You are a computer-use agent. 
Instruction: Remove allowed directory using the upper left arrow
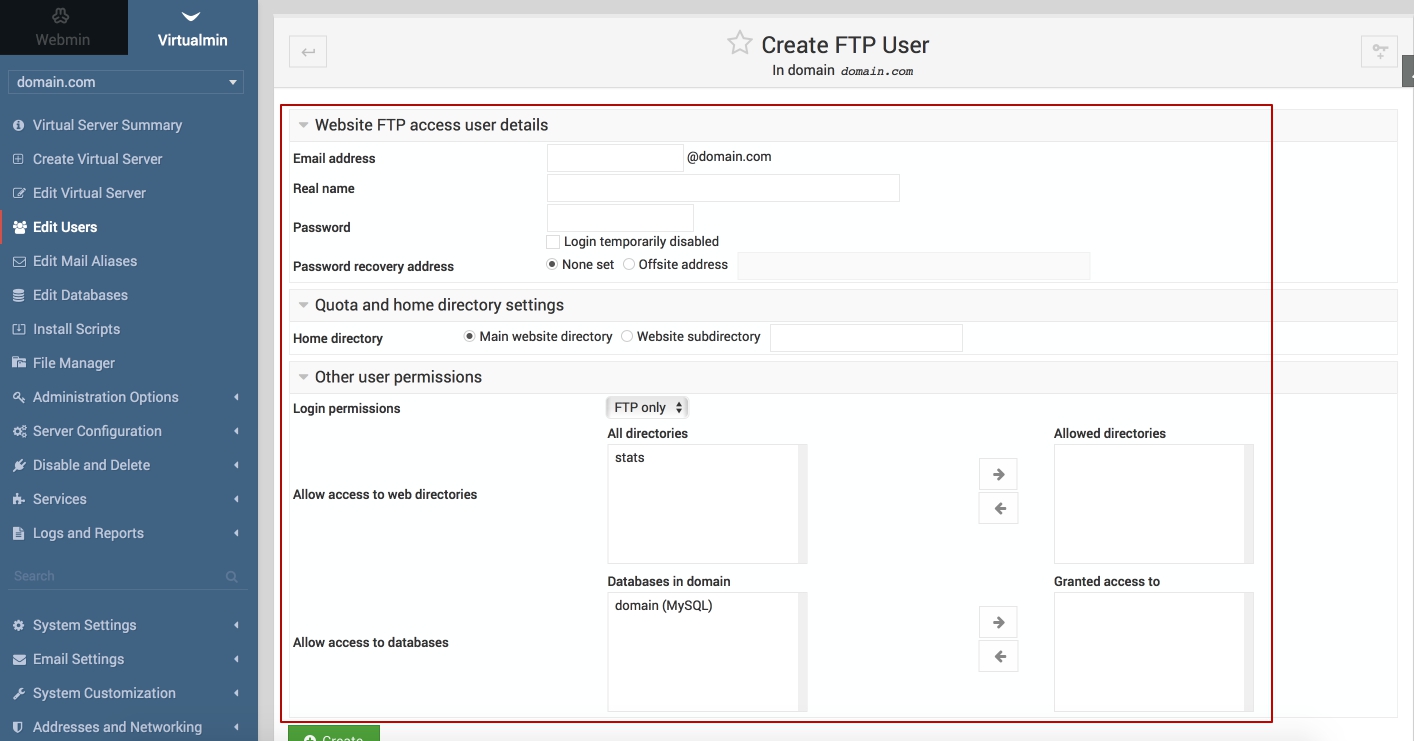998,508
